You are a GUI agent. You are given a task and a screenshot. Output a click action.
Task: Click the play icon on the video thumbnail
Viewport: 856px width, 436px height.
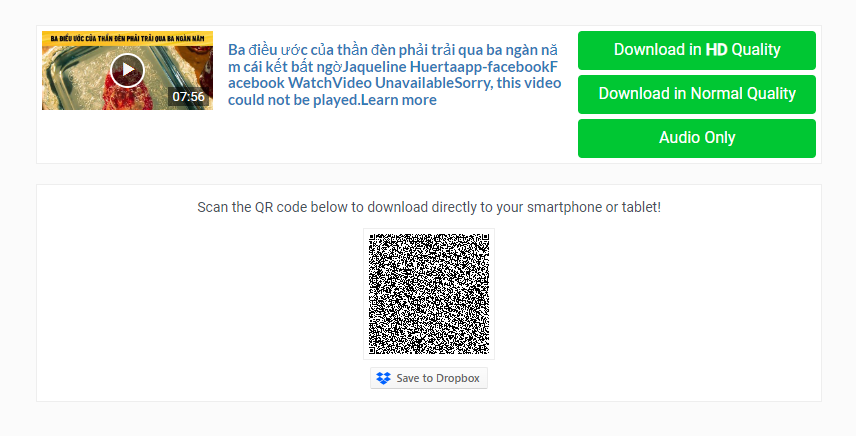click(127, 70)
